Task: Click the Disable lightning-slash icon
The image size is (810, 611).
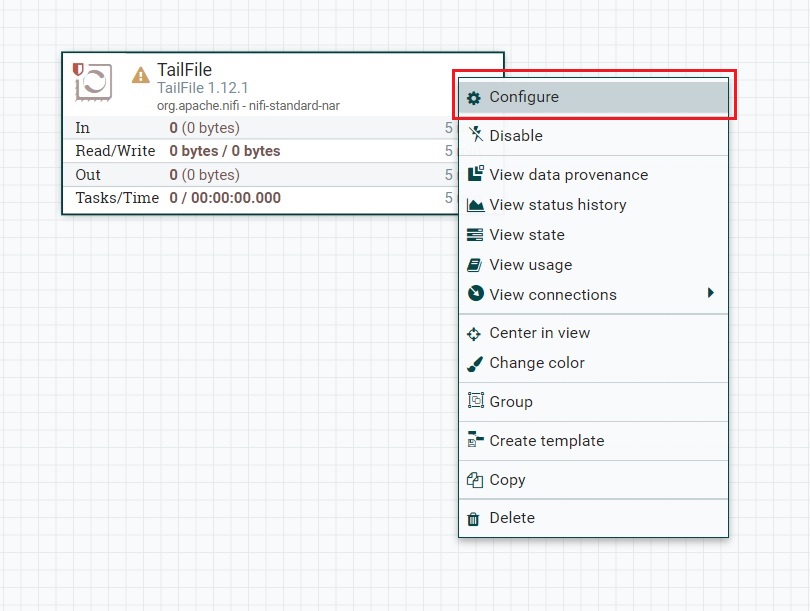Action: (x=475, y=134)
